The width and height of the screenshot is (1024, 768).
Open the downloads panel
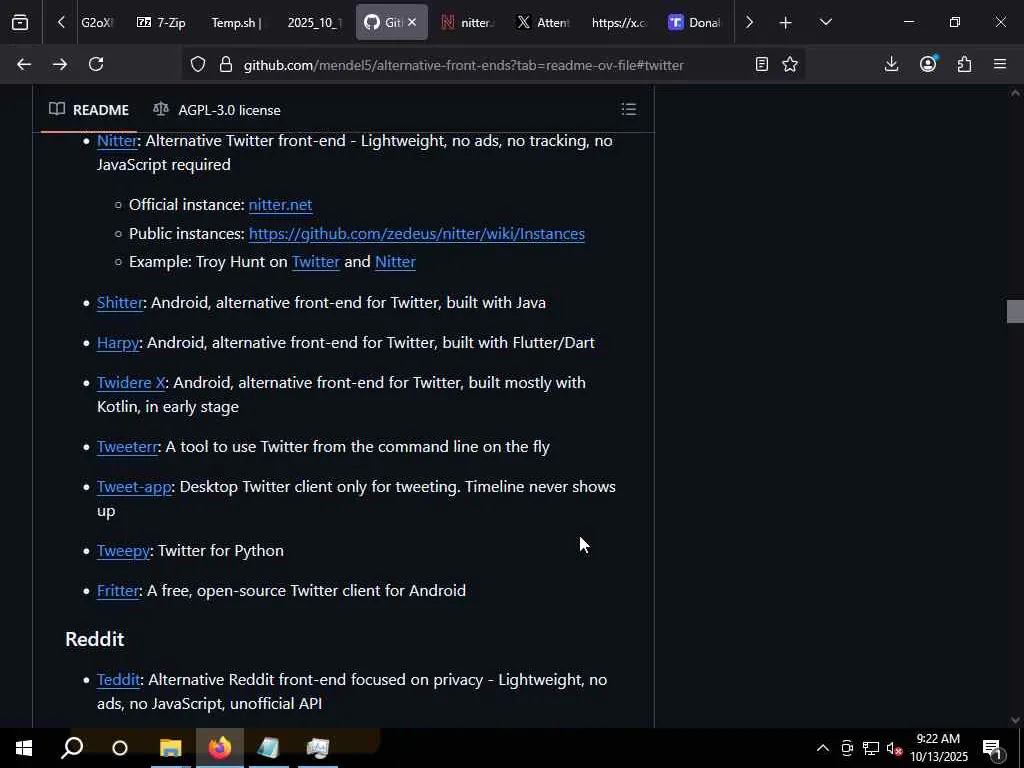tap(891, 65)
